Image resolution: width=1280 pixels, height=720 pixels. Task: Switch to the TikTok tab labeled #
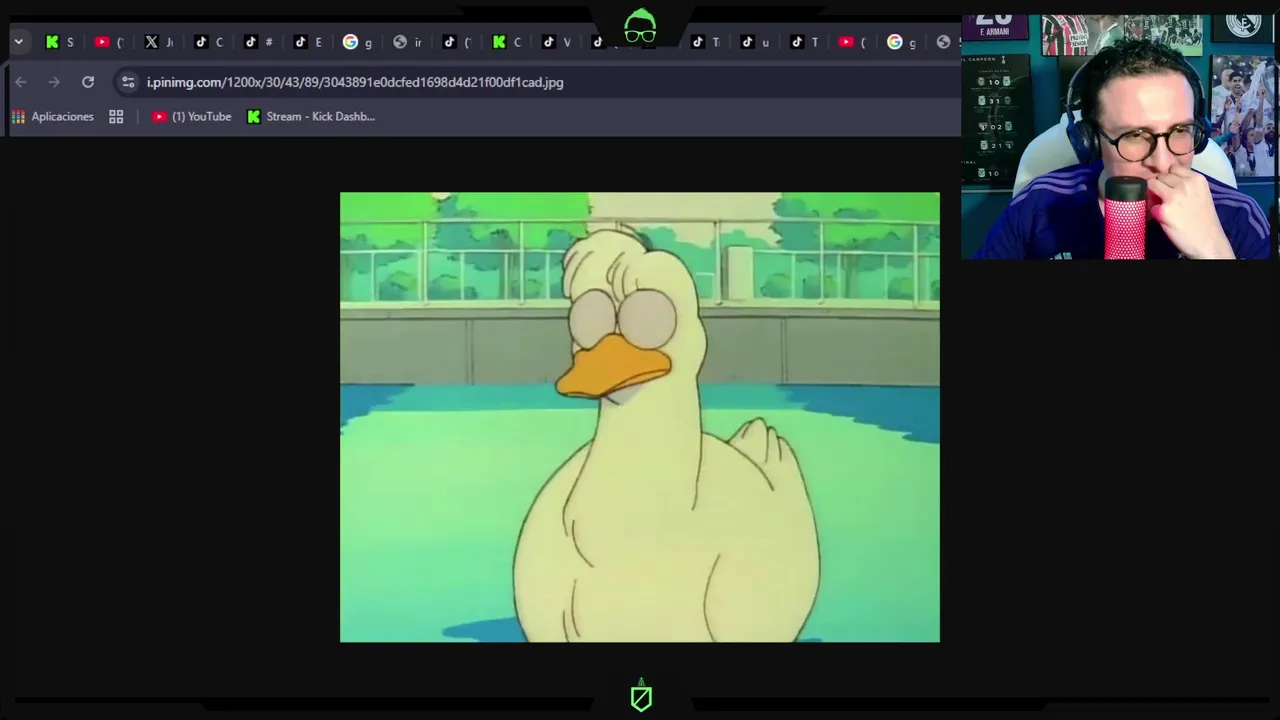[x=258, y=42]
